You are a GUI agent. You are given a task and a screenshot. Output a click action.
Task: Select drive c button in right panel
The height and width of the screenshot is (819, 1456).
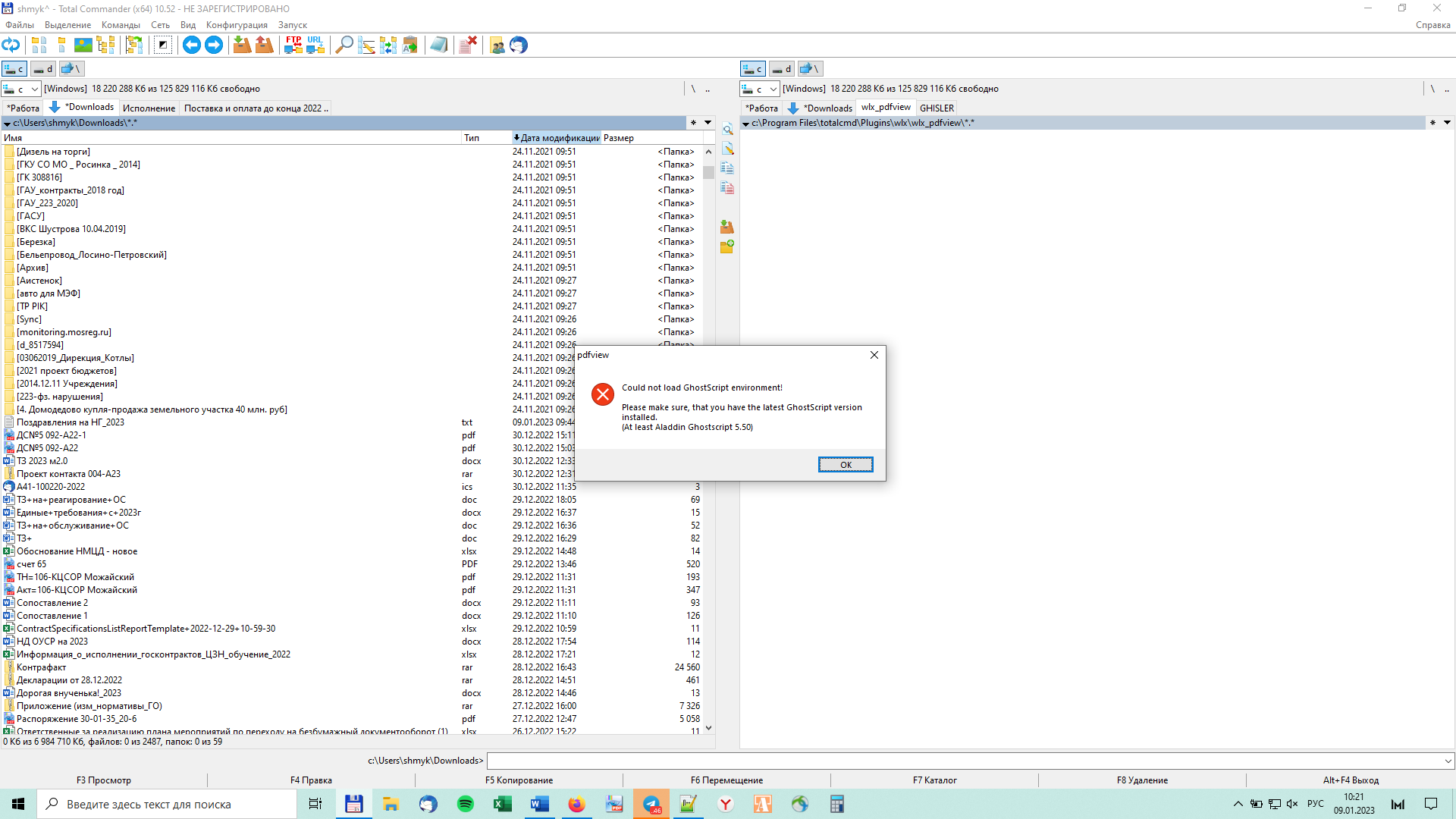(753, 69)
